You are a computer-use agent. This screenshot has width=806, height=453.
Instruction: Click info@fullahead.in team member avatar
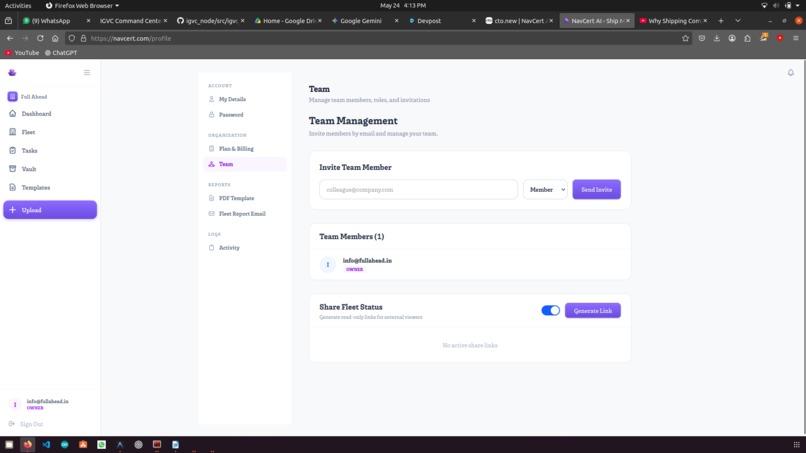[x=327, y=264]
